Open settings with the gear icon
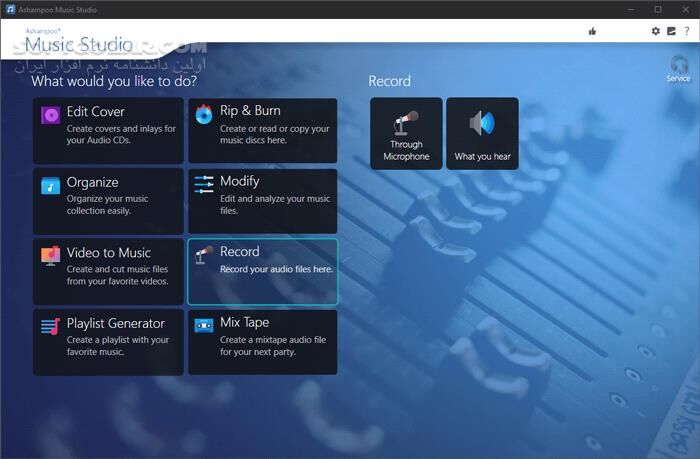 coord(656,31)
